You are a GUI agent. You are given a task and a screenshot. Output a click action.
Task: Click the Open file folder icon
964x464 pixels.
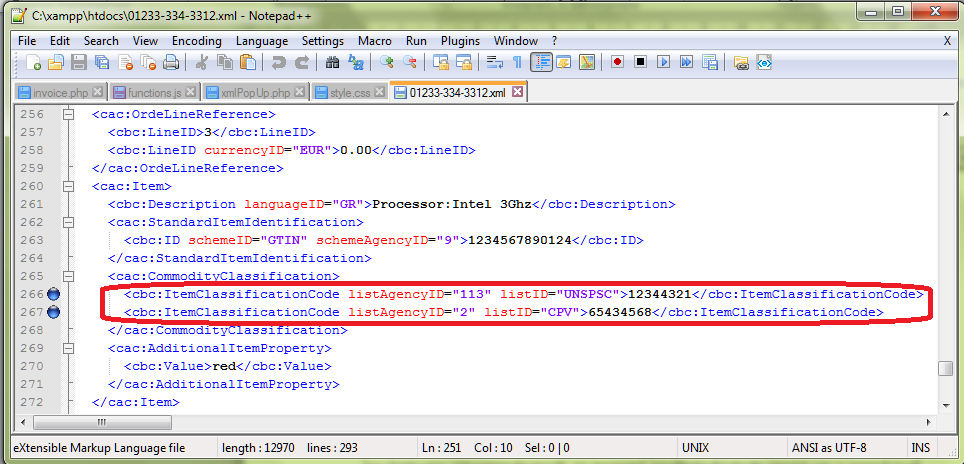(55, 62)
